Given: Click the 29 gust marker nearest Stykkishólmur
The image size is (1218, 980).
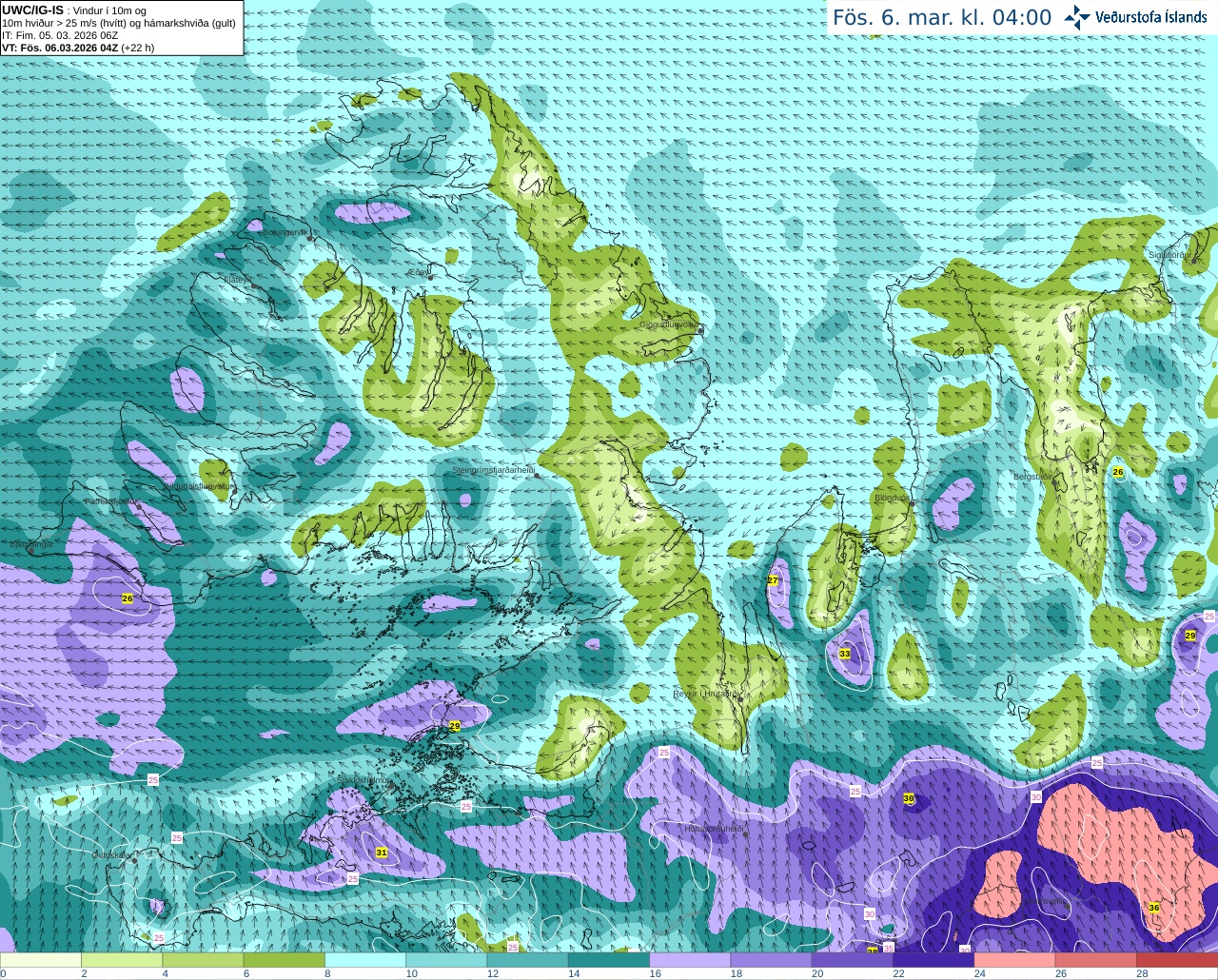Looking at the screenshot, I should click(455, 726).
